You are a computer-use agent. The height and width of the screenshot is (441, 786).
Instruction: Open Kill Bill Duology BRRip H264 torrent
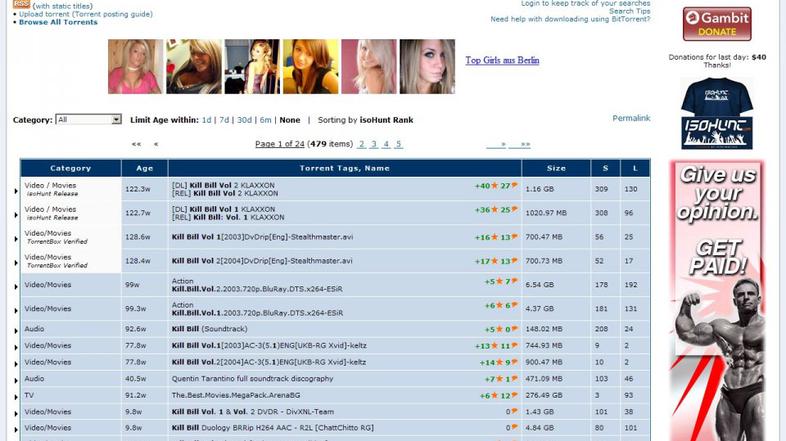point(273,428)
